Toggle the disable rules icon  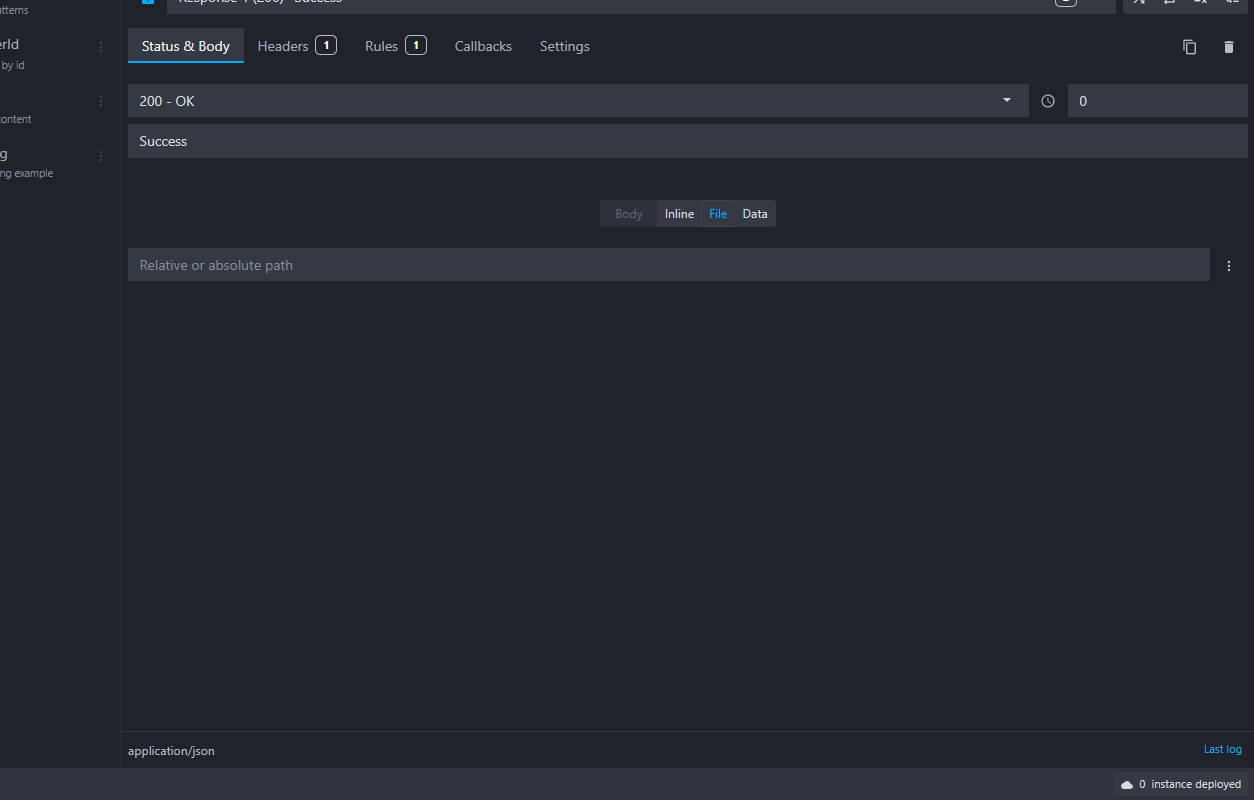coord(1199,4)
